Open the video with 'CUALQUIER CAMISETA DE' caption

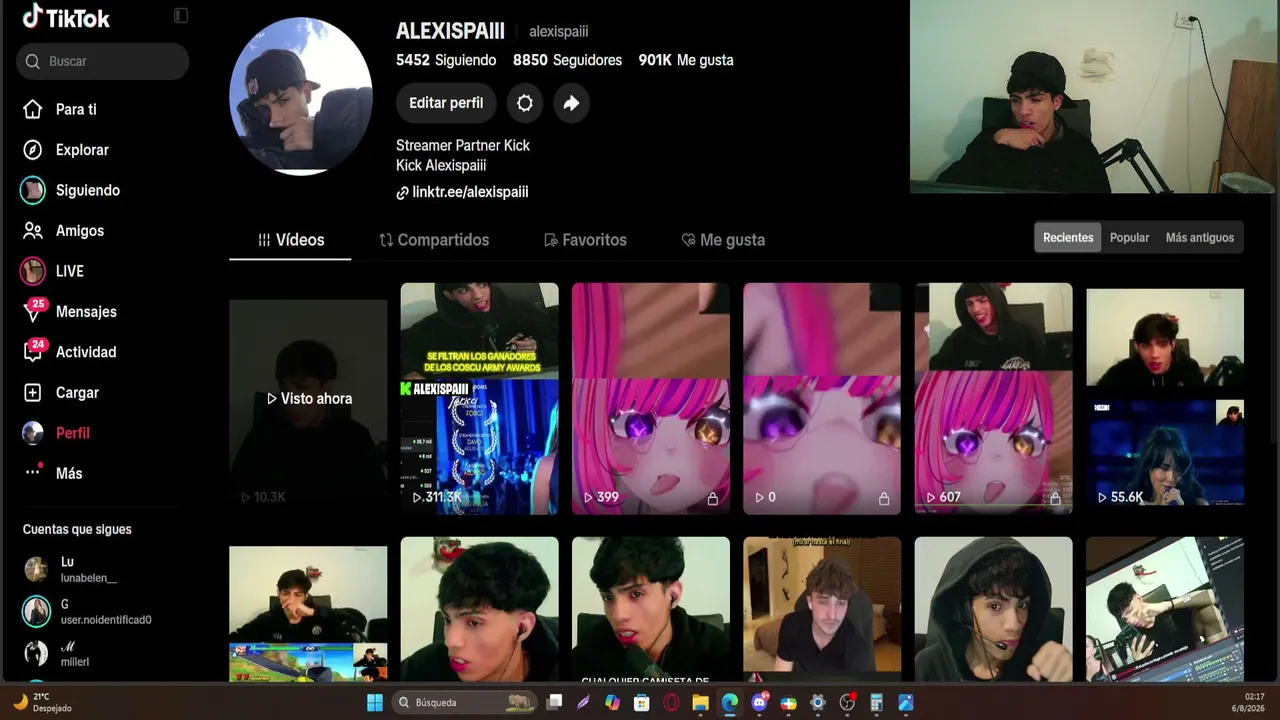coord(651,610)
